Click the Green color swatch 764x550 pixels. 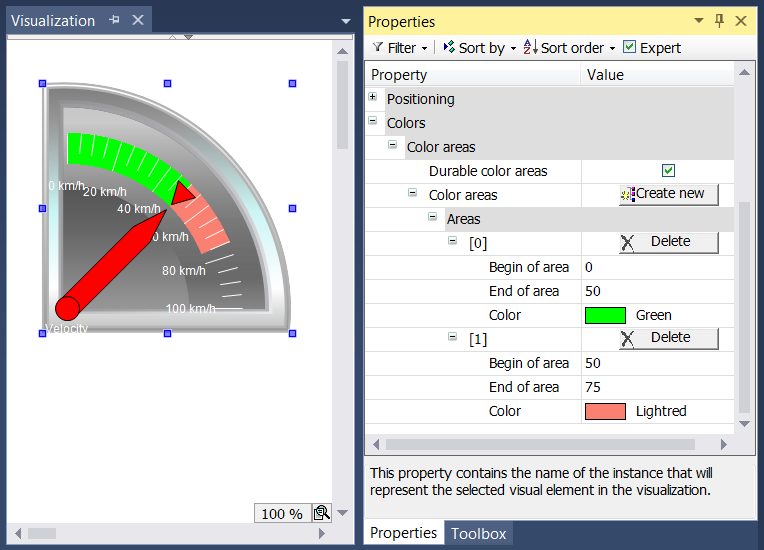tap(605, 315)
